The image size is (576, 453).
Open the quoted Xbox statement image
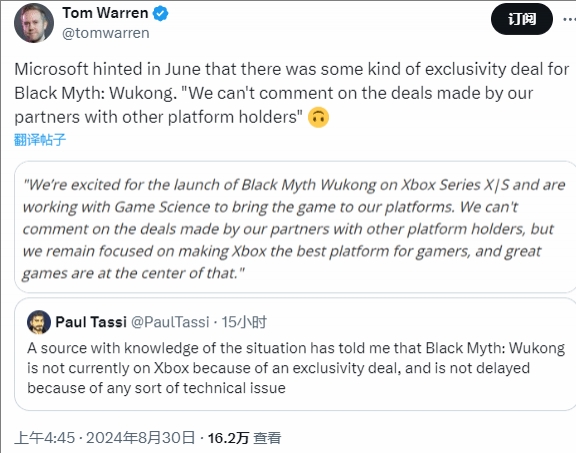point(295,227)
